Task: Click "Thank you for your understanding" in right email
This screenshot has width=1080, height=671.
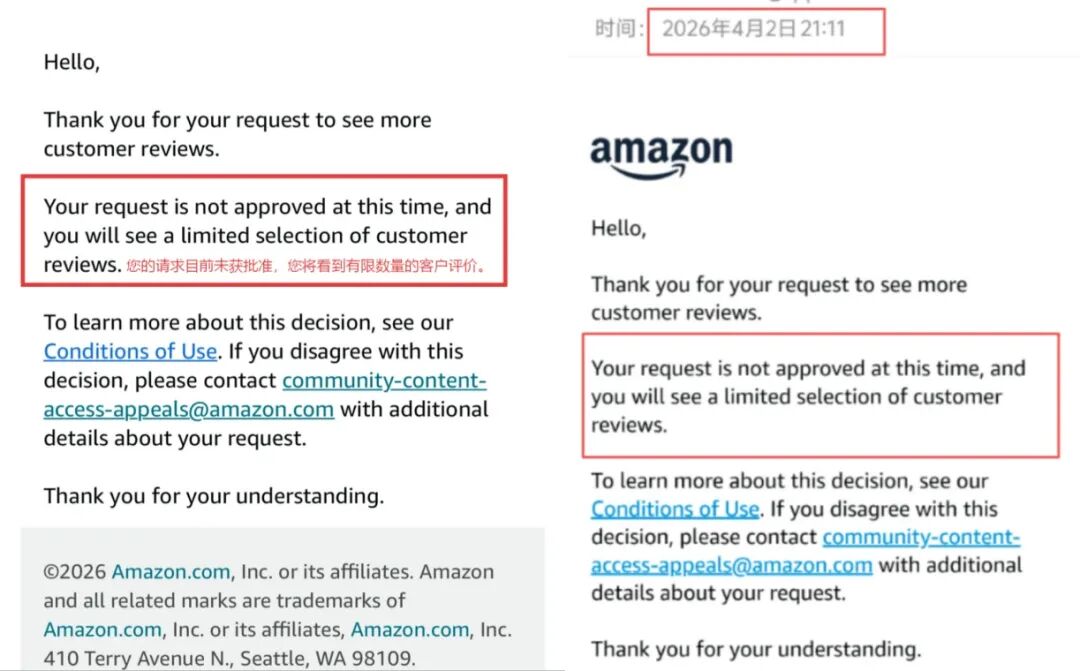Action: click(755, 649)
